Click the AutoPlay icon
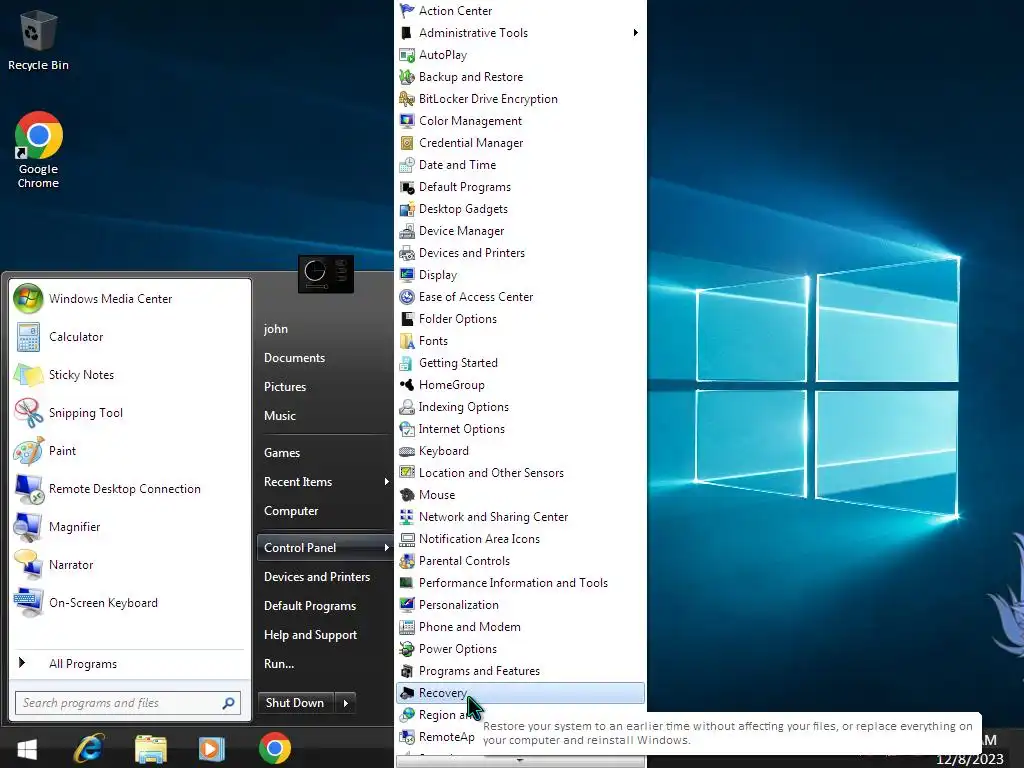 pos(407,55)
